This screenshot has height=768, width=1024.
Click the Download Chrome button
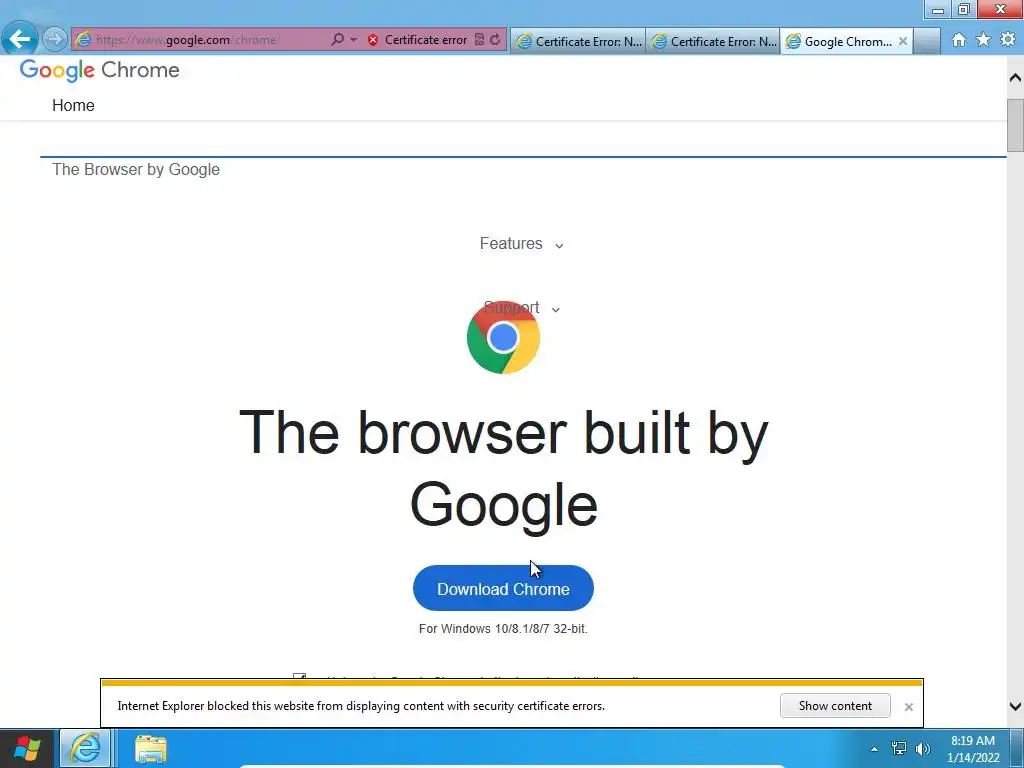(x=503, y=588)
